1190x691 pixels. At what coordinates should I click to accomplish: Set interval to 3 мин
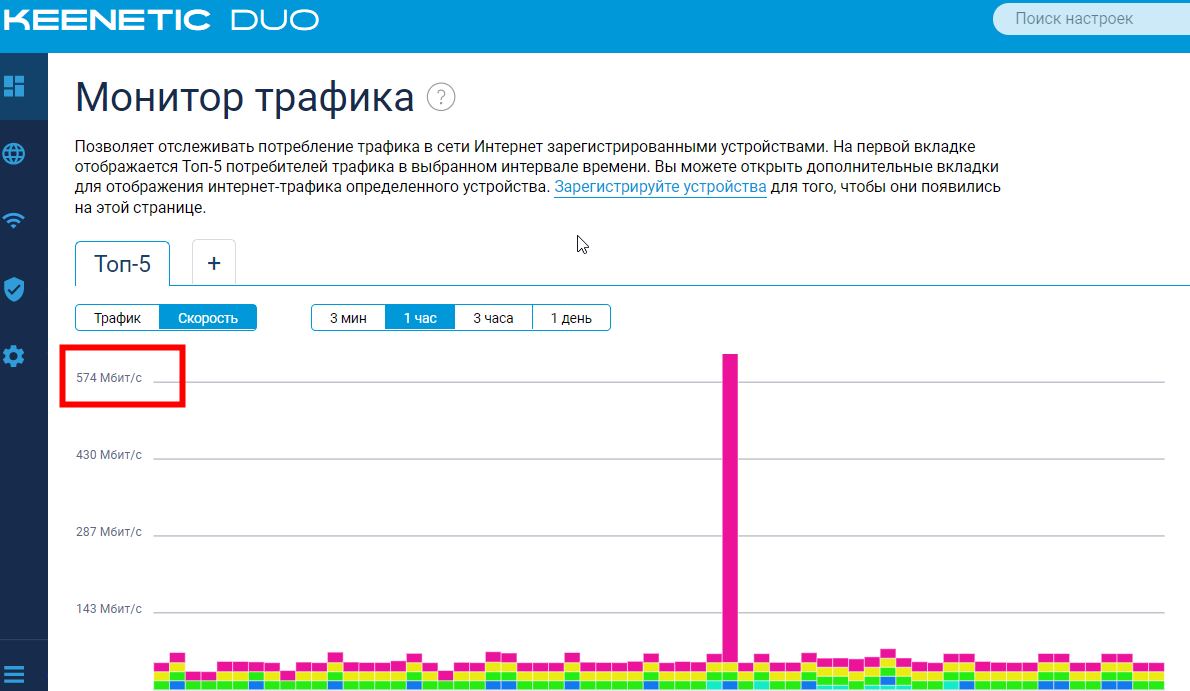[x=348, y=318]
